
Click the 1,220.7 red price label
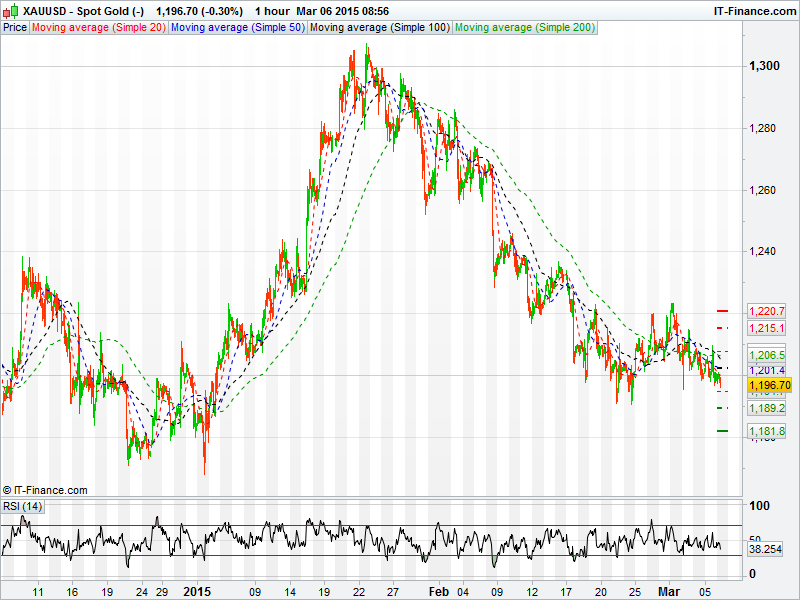(767, 312)
